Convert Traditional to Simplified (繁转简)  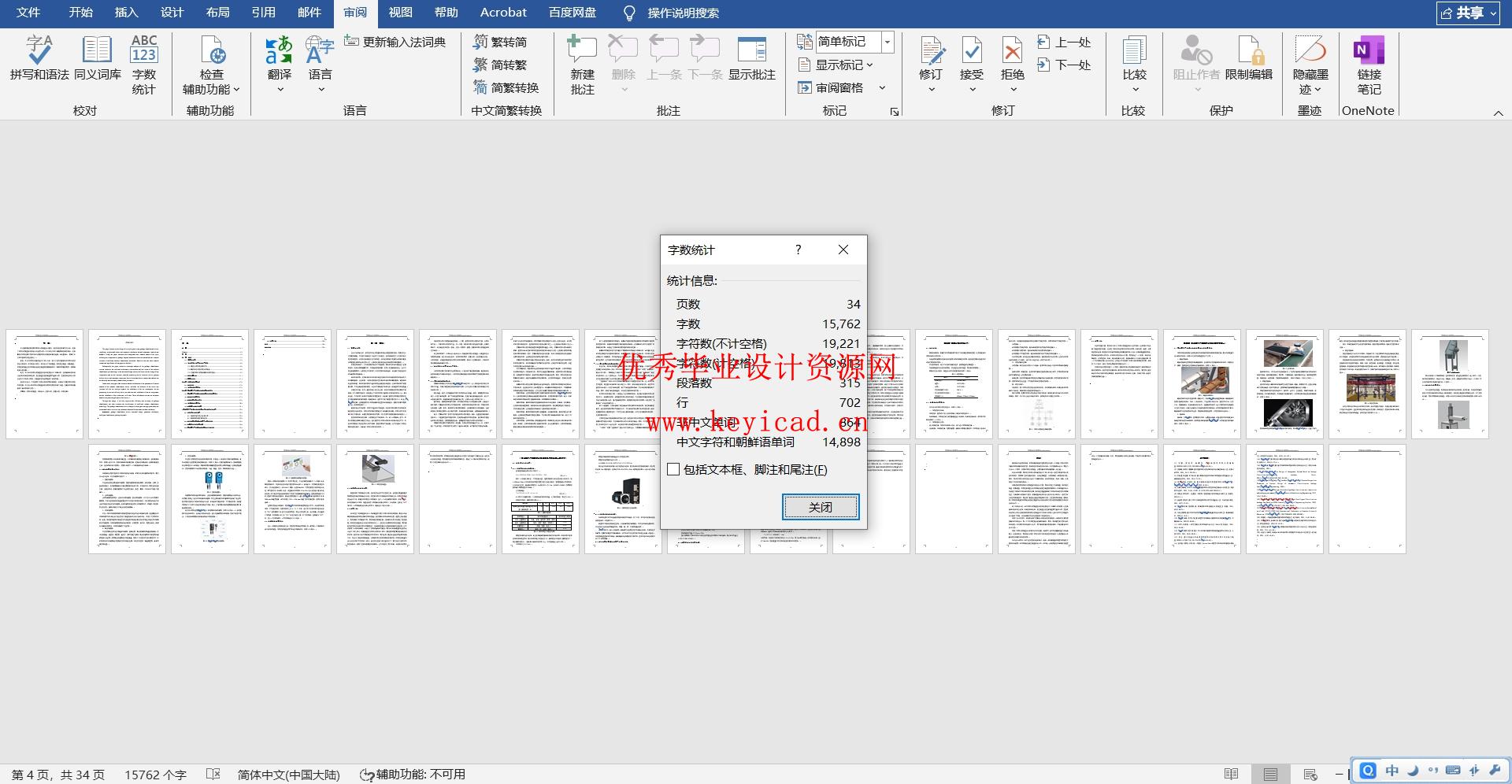click(500, 42)
